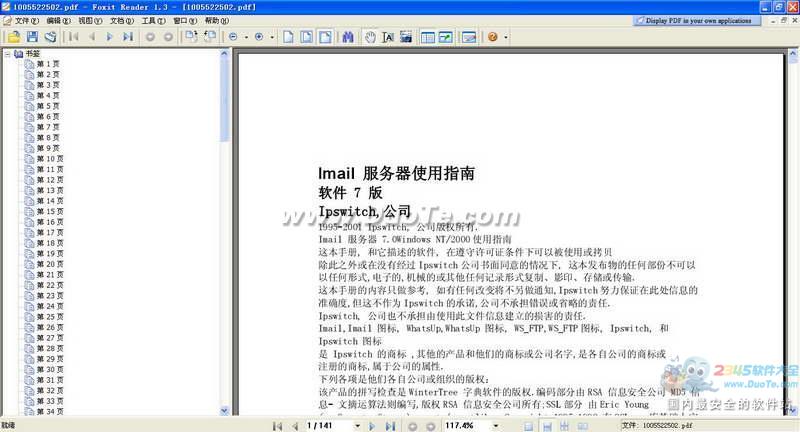
Task: Open the 窗口 menu
Action: tap(185, 20)
